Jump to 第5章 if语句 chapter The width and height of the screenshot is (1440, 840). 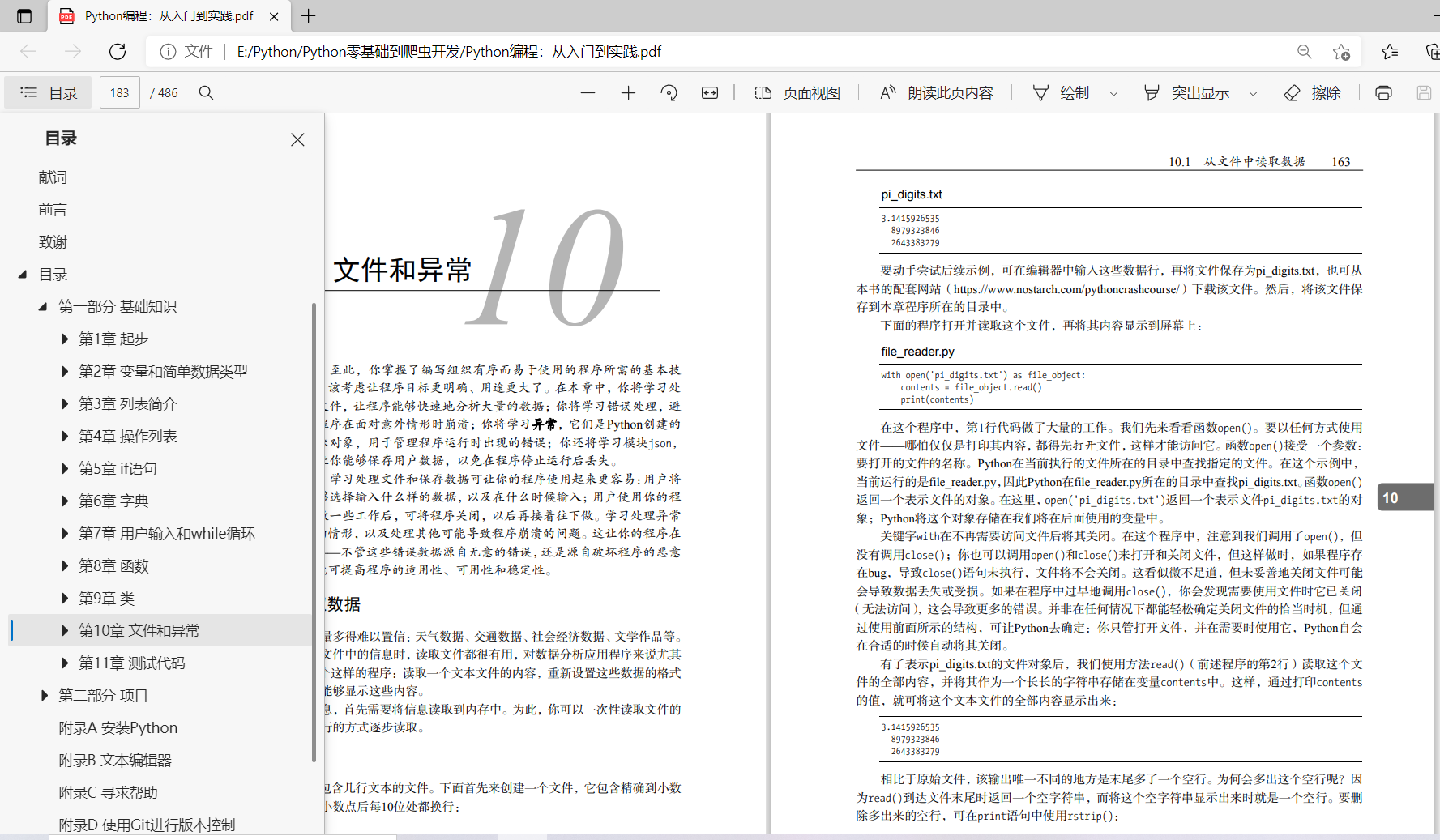coord(118,469)
